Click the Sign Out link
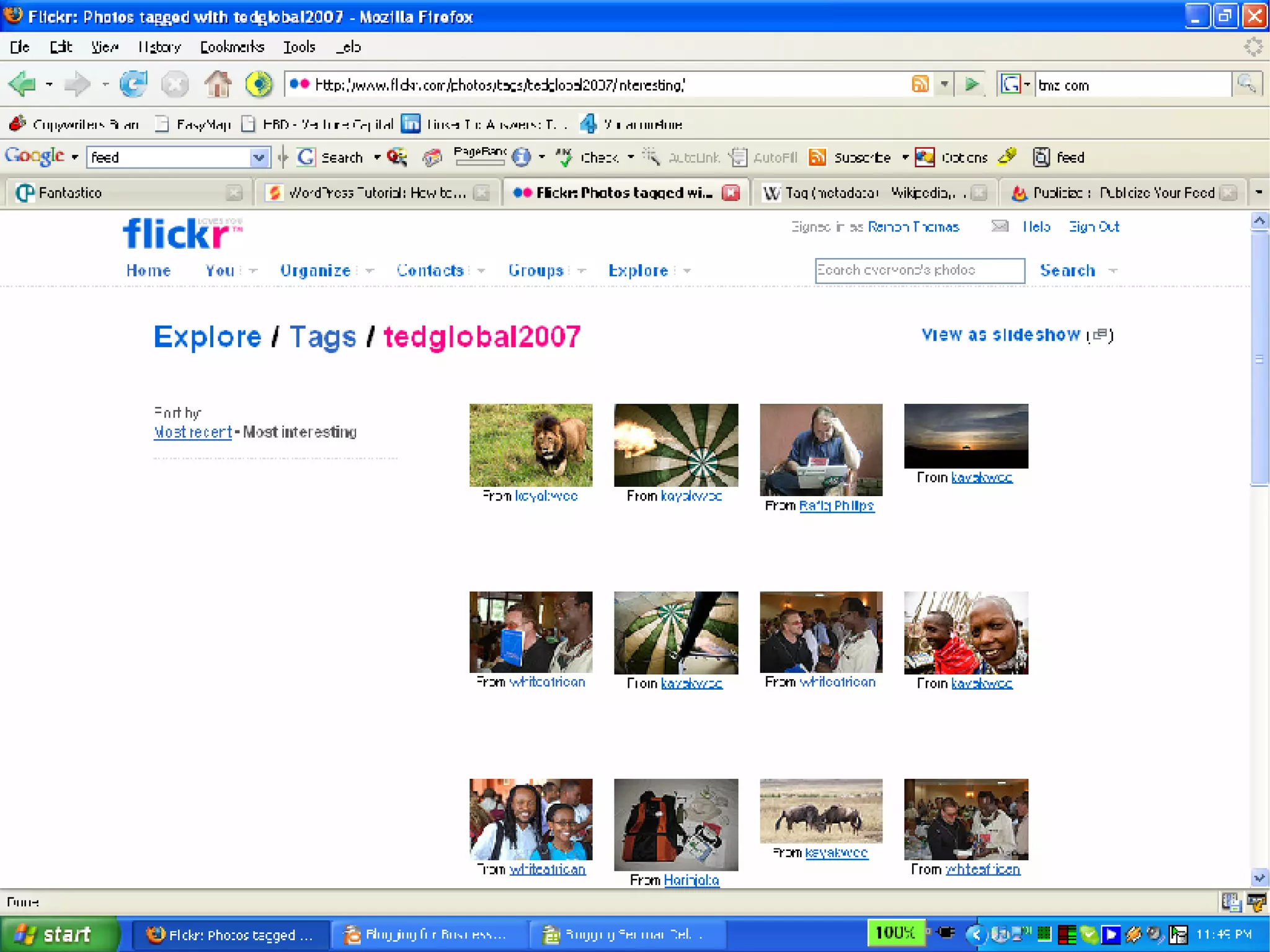1270x952 pixels. click(1094, 227)
